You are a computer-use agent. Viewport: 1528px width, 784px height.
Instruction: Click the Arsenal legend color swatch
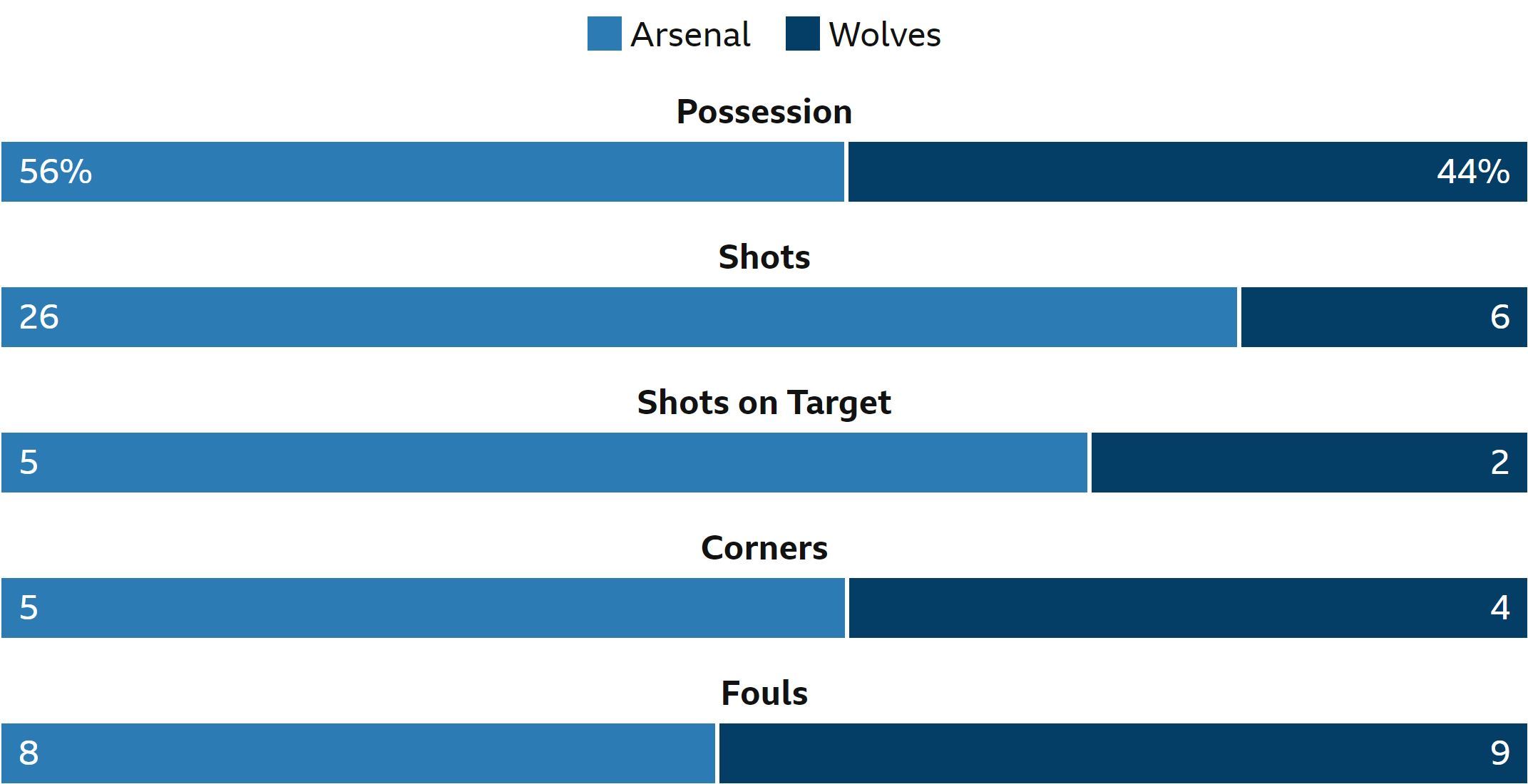coord(604,34)
